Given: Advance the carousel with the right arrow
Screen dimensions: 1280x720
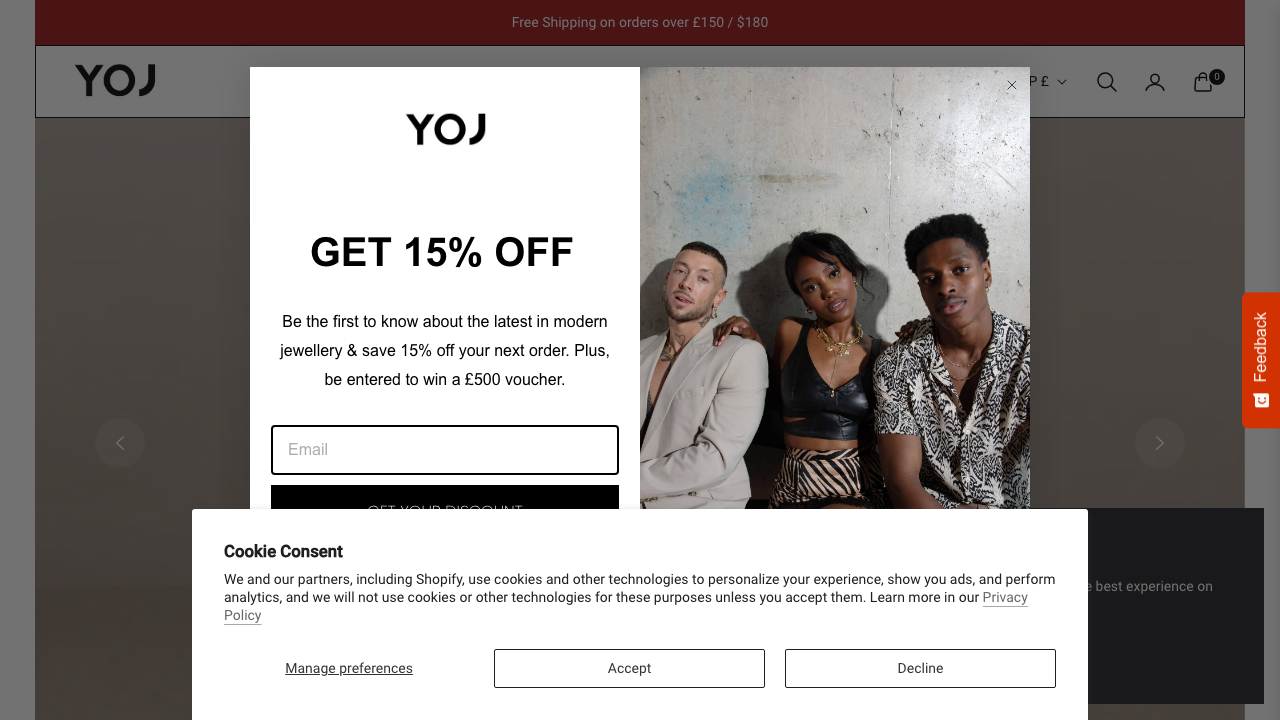Looking at the screenshot, I should point(1160,443).
